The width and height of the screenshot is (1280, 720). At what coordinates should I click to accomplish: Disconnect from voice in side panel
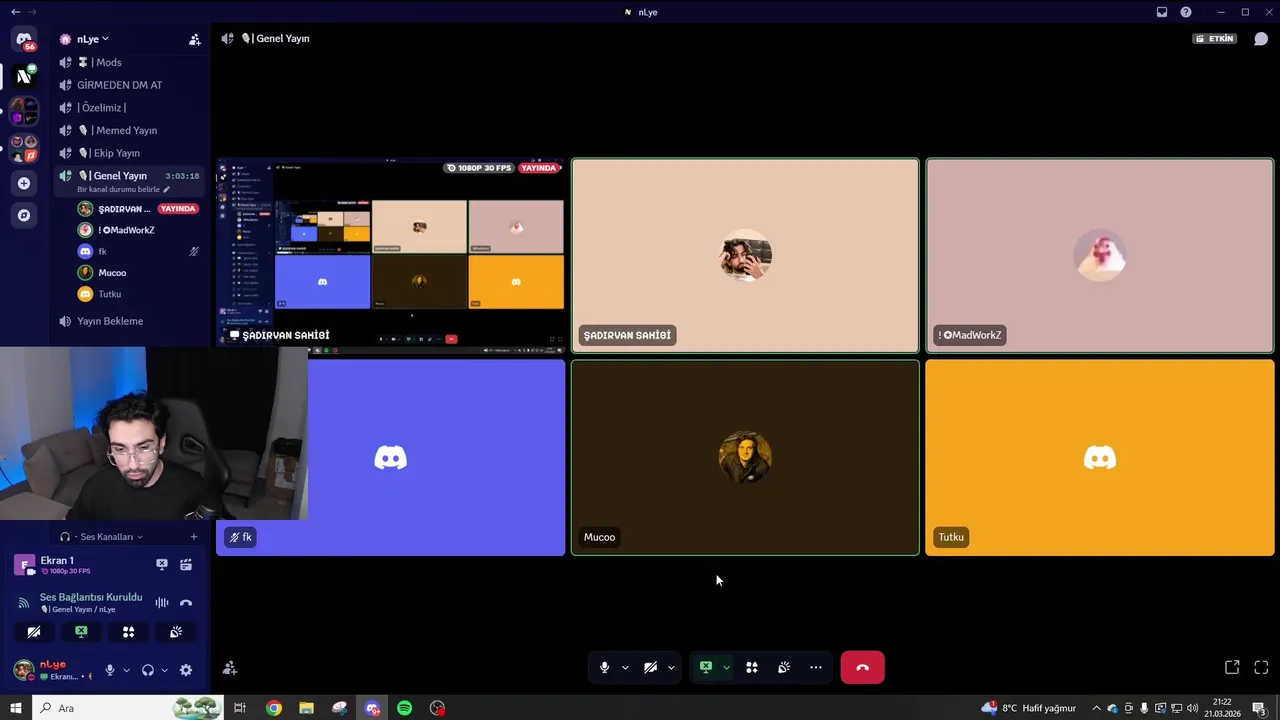tap(186, 603)
